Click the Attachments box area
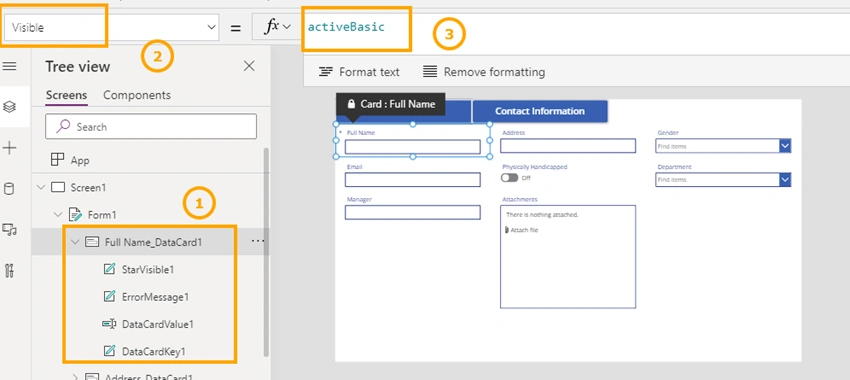Image resolution: width=850 pixels, height=380 pixels. pyautogui.click(x=568, y=256)
